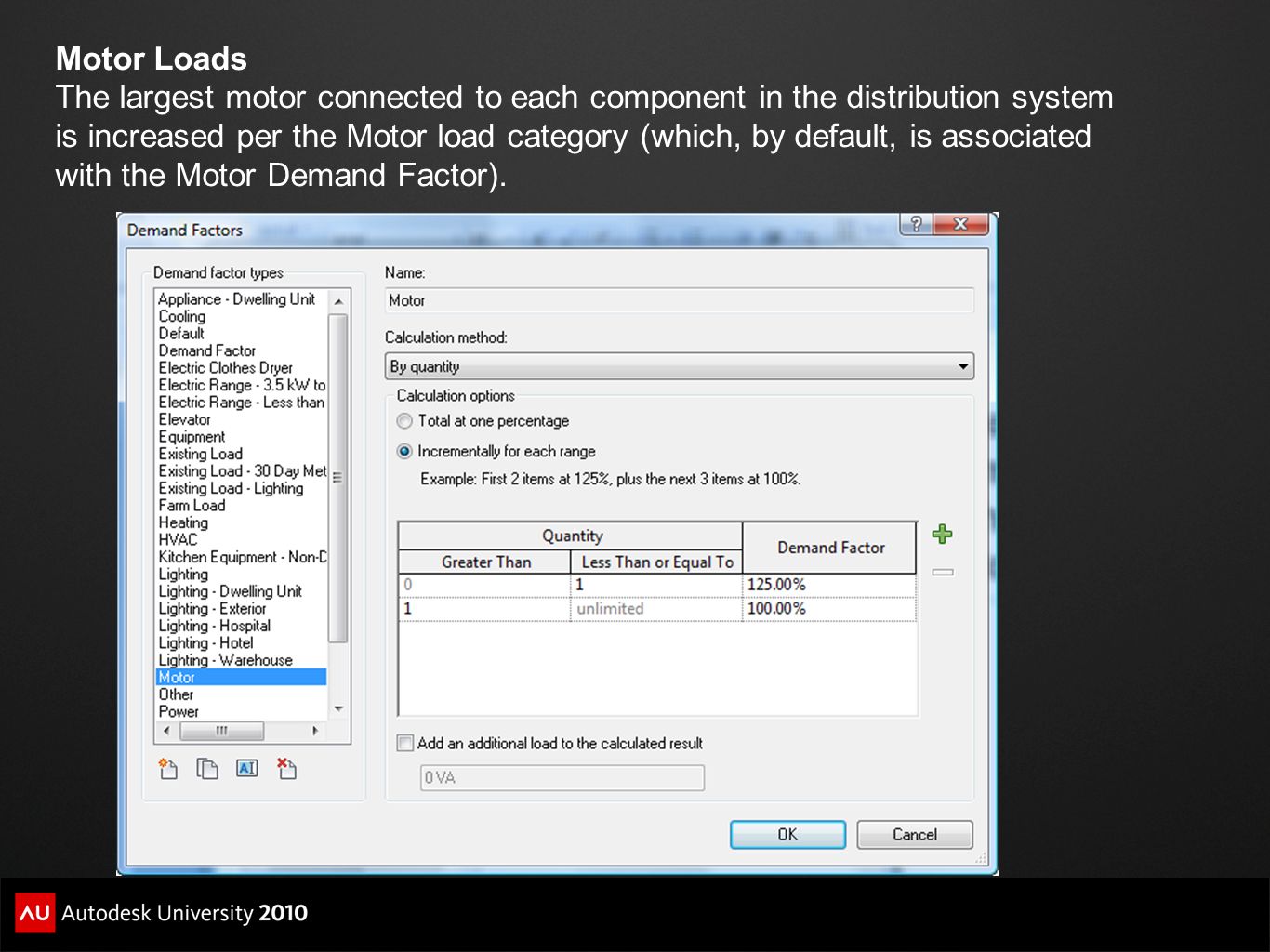
Task: Select Kitchen Equipment - Non-D entry
Action: (x=242, y=557)
